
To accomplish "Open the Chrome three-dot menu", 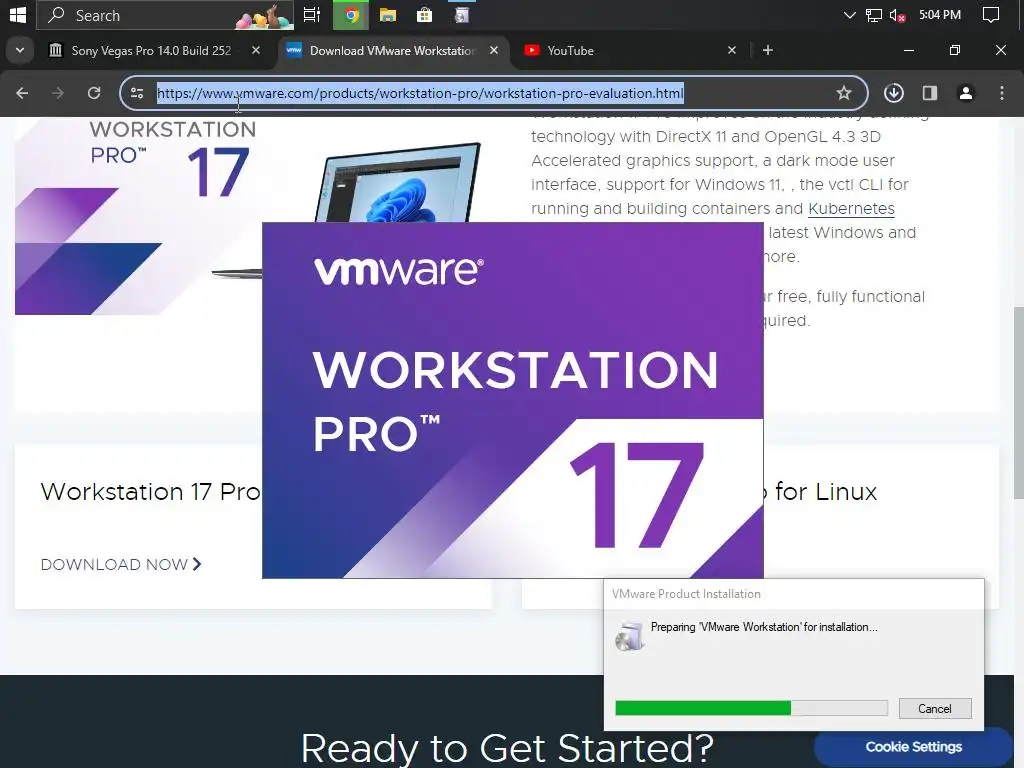I will (1002, 93).
